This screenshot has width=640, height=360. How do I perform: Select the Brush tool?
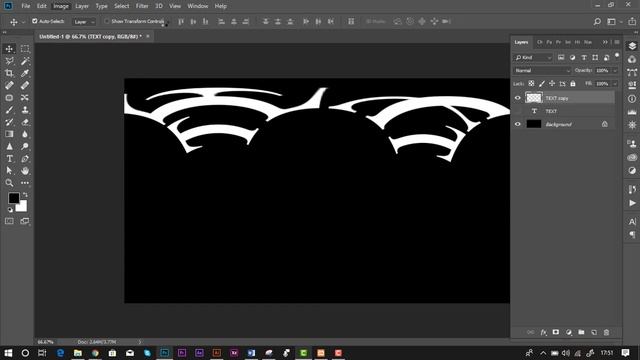9,110
